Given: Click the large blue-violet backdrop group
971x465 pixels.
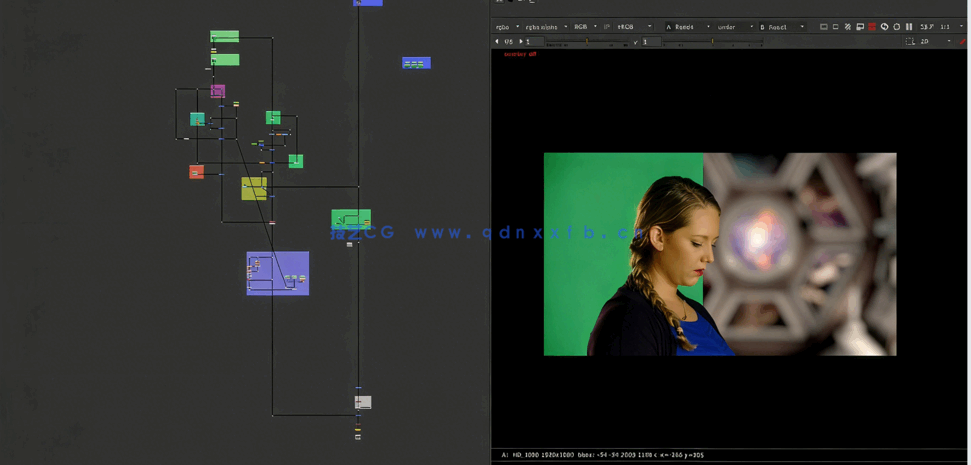Looking at the screenshot, I should 278,273.
